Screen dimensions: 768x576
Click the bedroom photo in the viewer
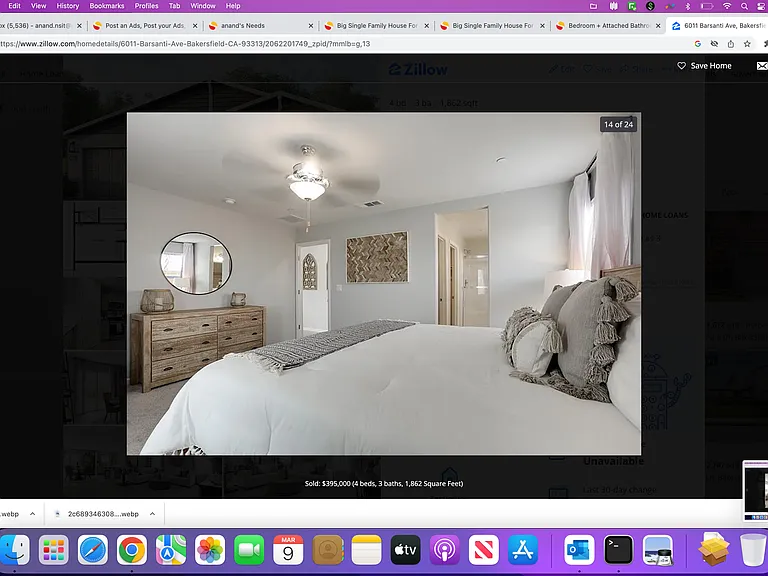coord(384,284)
